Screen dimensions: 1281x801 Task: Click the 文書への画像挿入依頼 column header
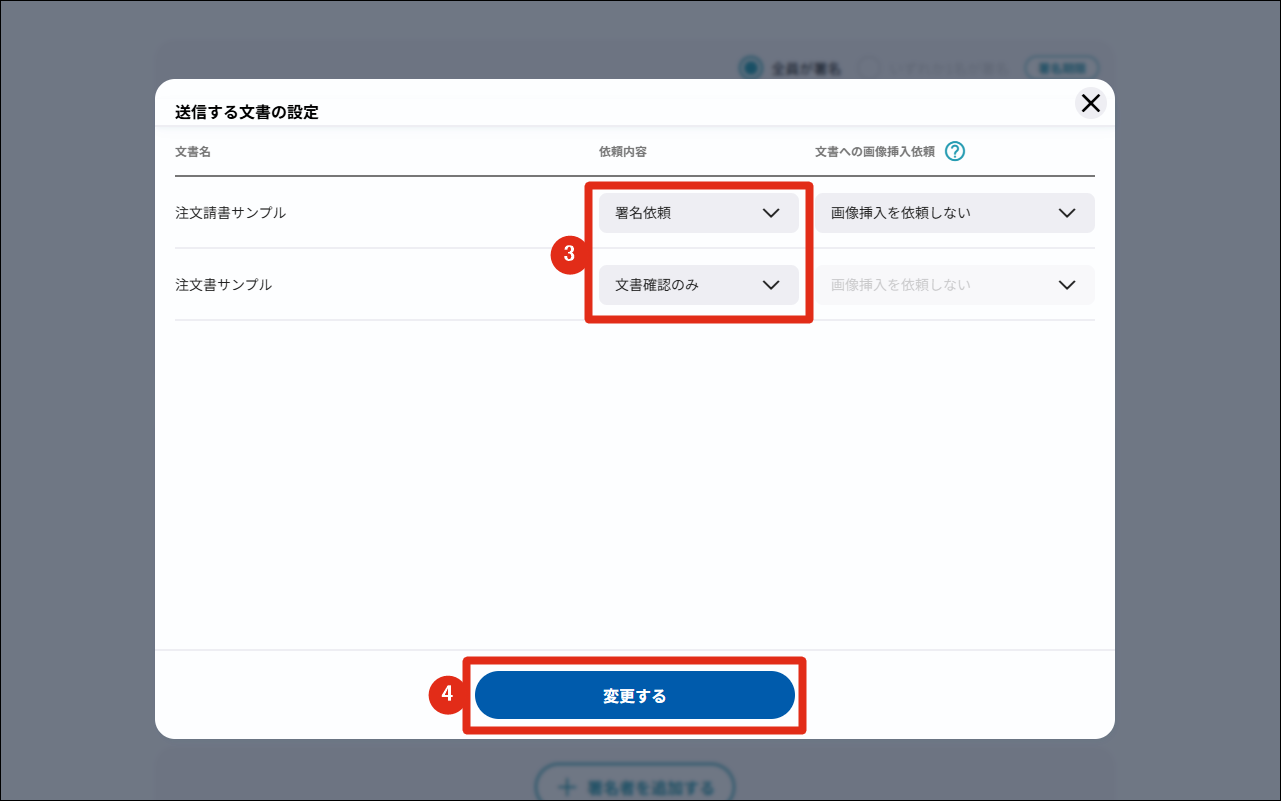(874, 152)
